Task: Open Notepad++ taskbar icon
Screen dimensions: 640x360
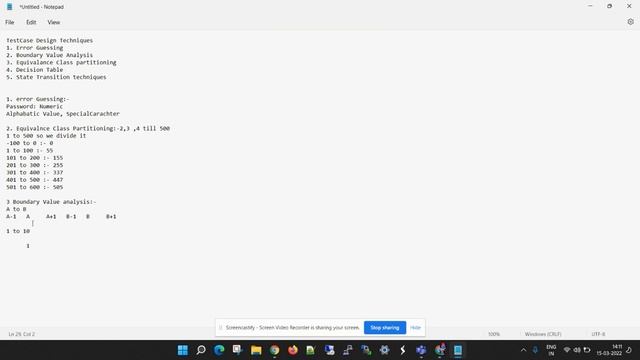Action: pos(311,350)
